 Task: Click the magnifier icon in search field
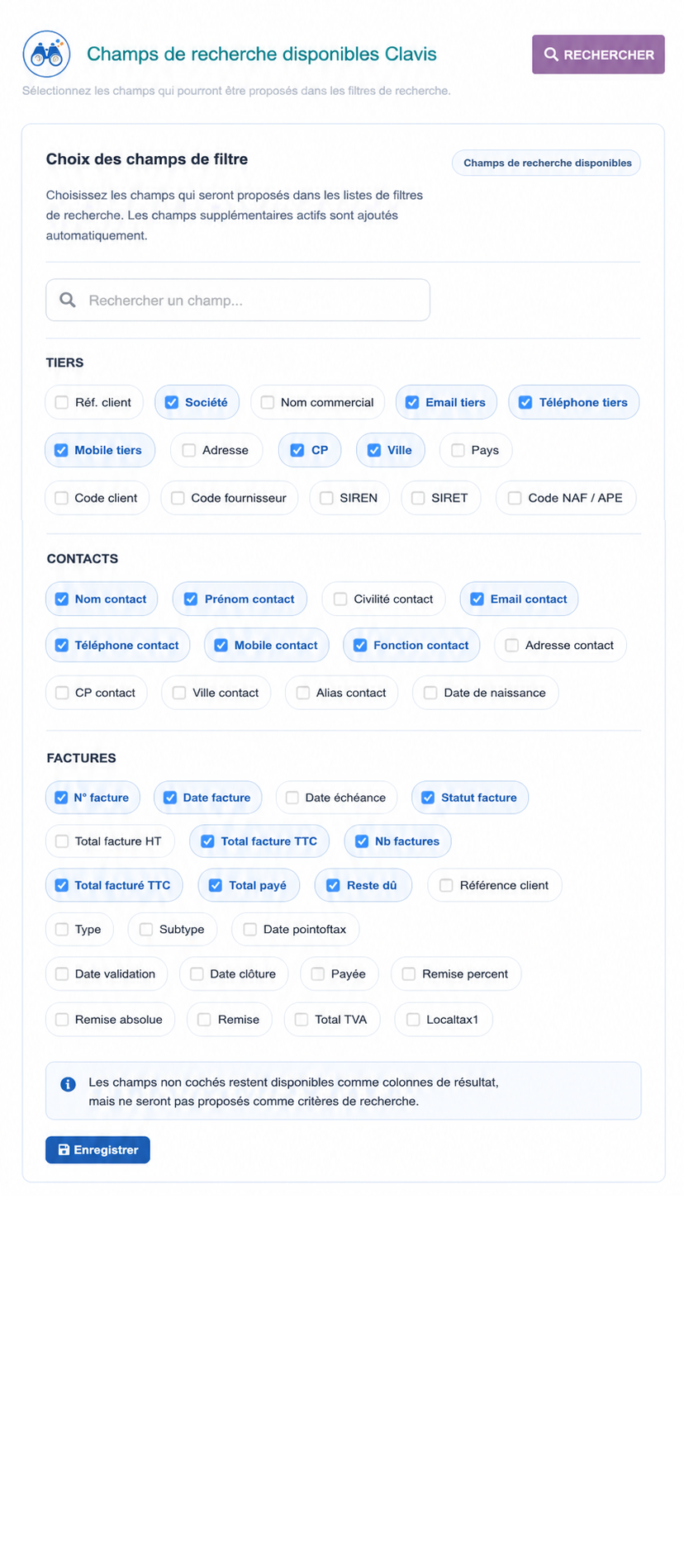tap(68, 300)
